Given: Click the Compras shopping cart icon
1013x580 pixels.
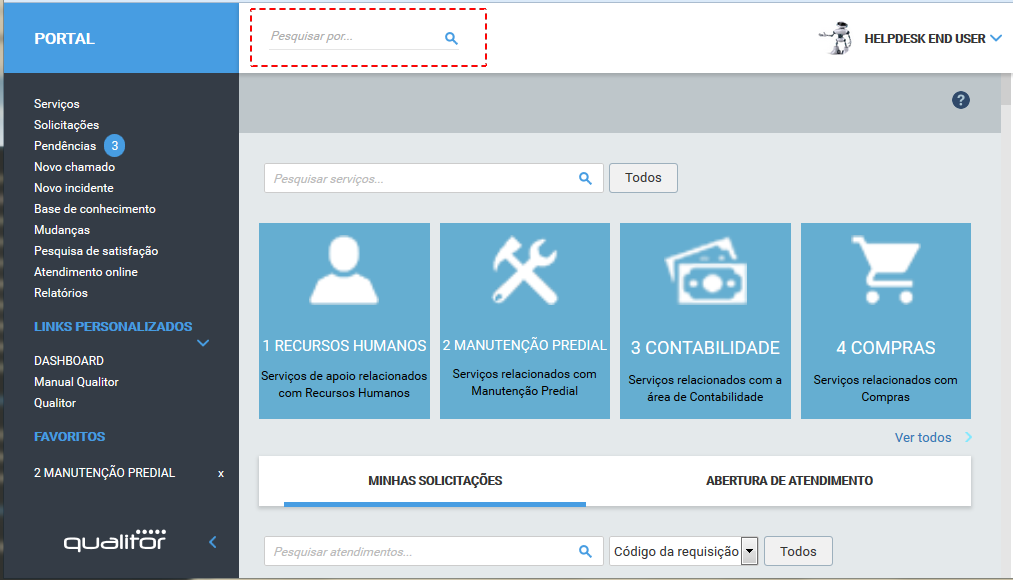Looking at the screenshot, I should pos(885,270).
